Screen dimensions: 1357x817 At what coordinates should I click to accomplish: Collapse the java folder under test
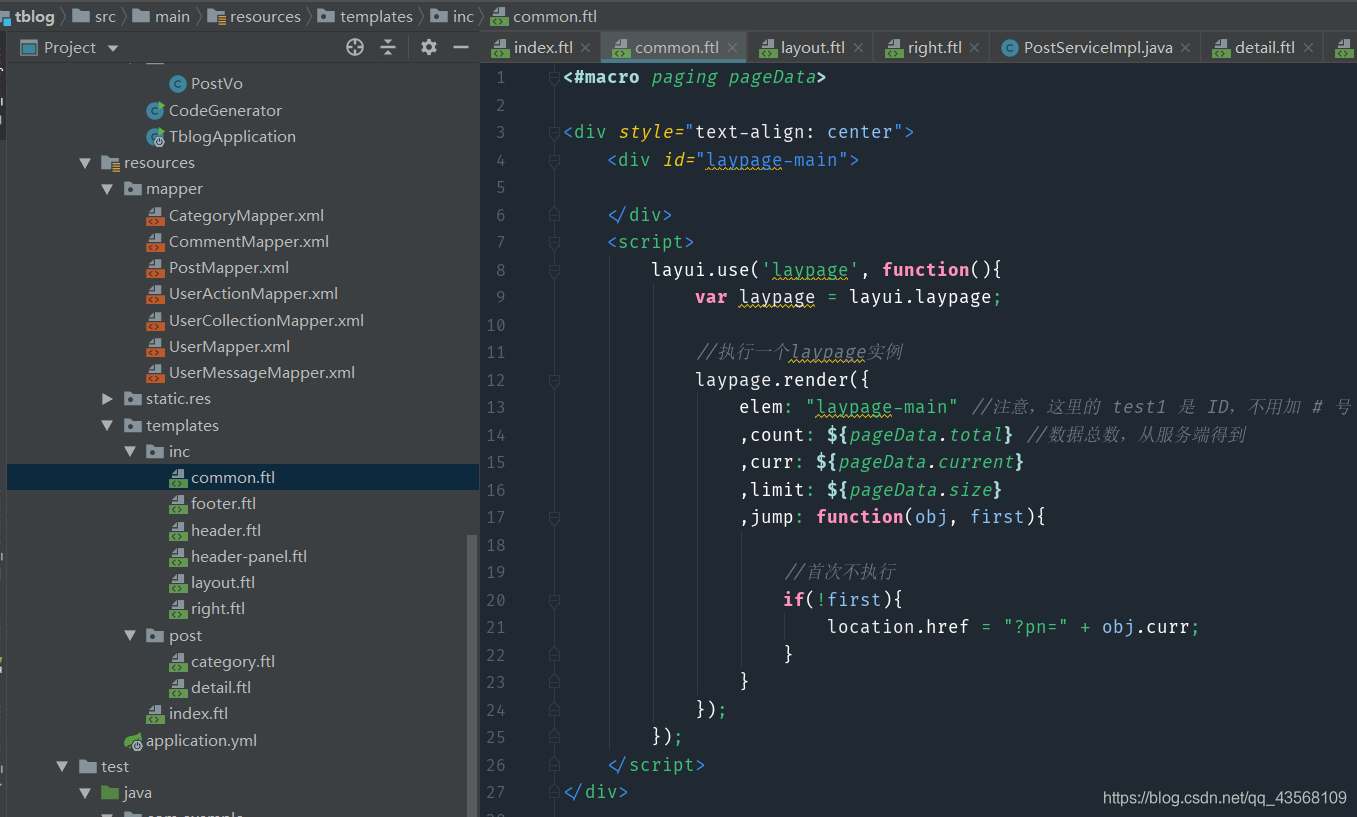point(85,793)
